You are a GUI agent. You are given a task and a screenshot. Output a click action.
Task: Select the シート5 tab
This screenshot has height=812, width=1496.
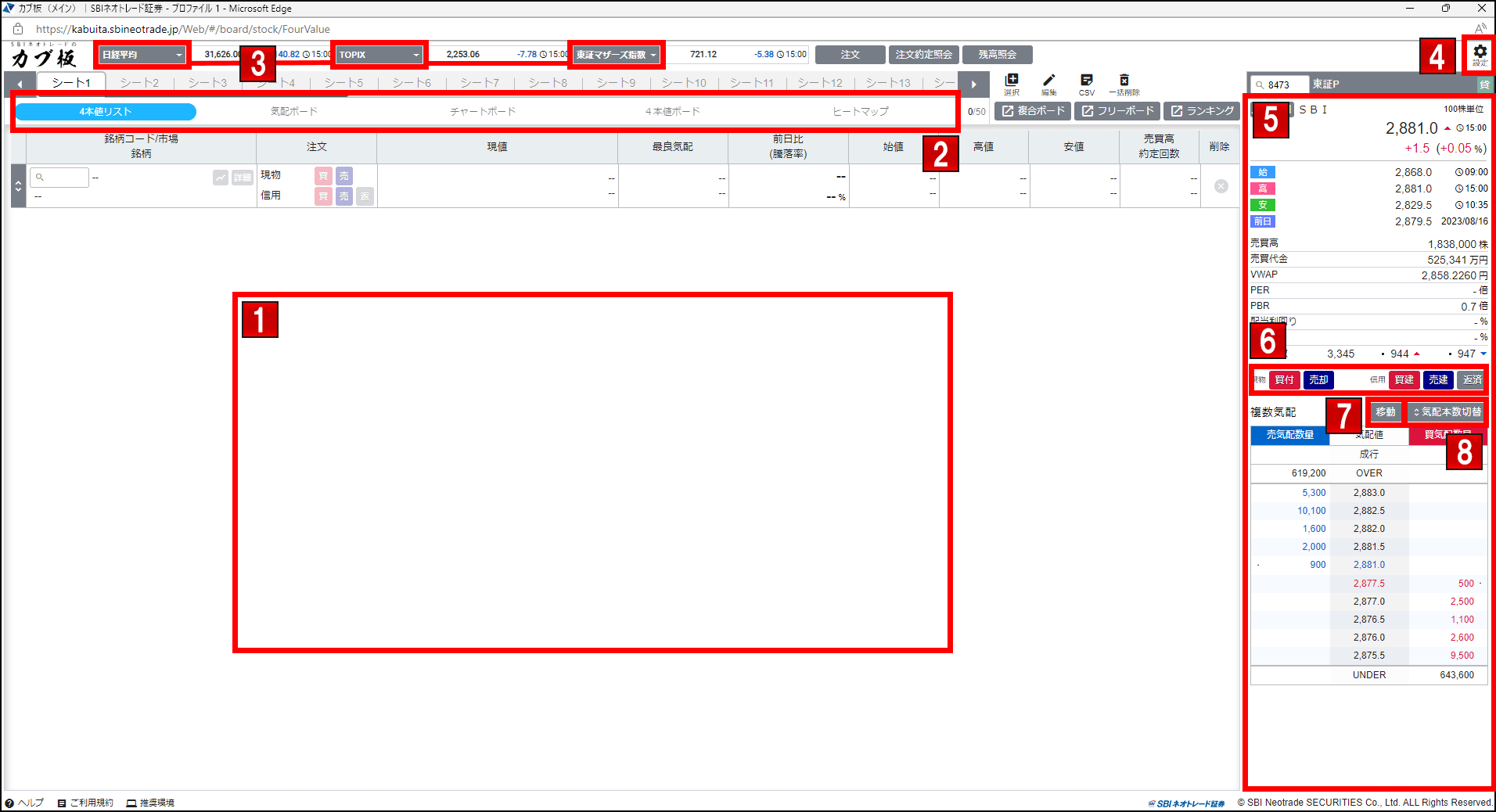tap(344, 83)
